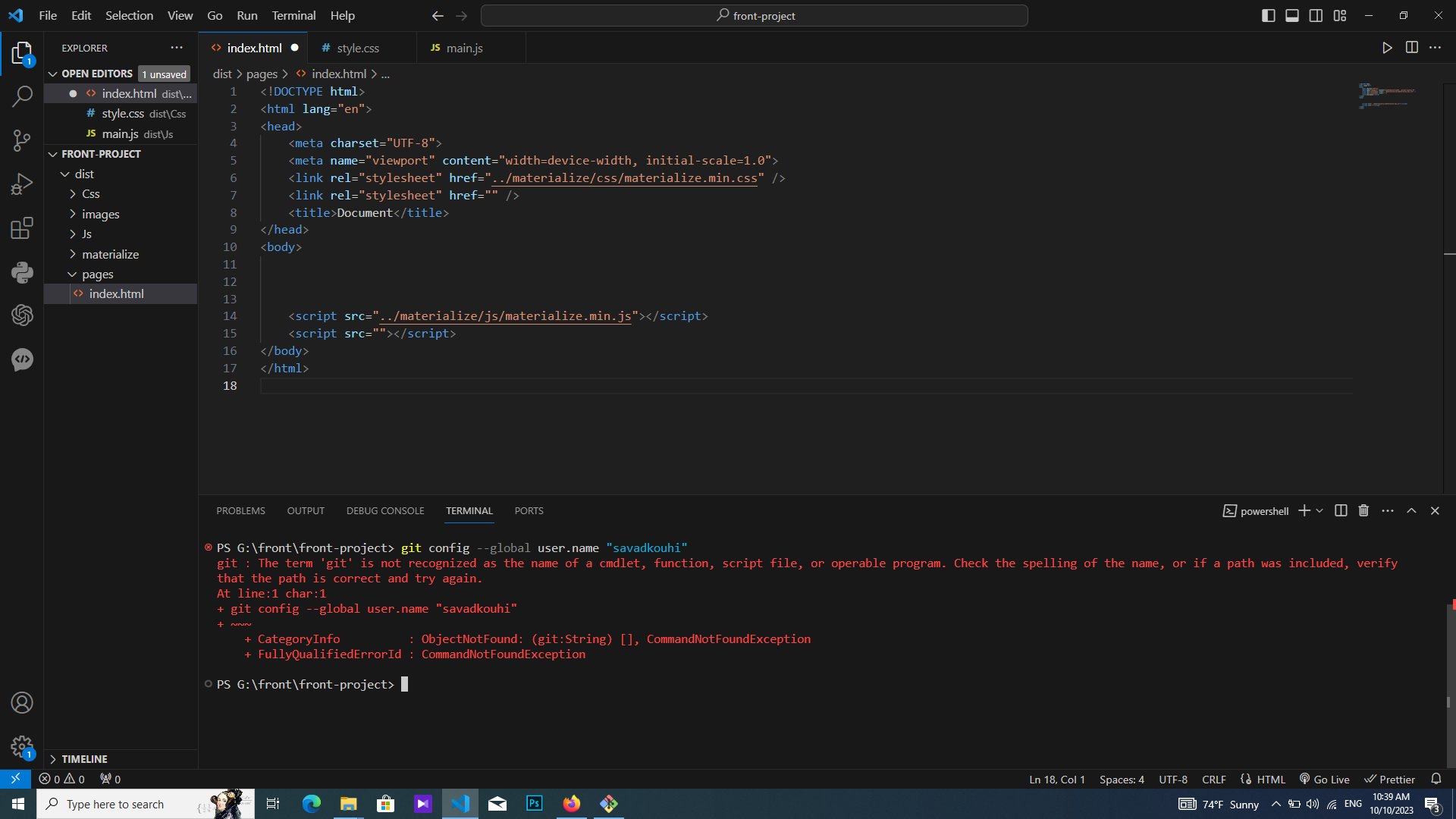Open new terminal profile dropdown arrow
Viewport: 1456px width, 819px height.
click(1320, 511)
